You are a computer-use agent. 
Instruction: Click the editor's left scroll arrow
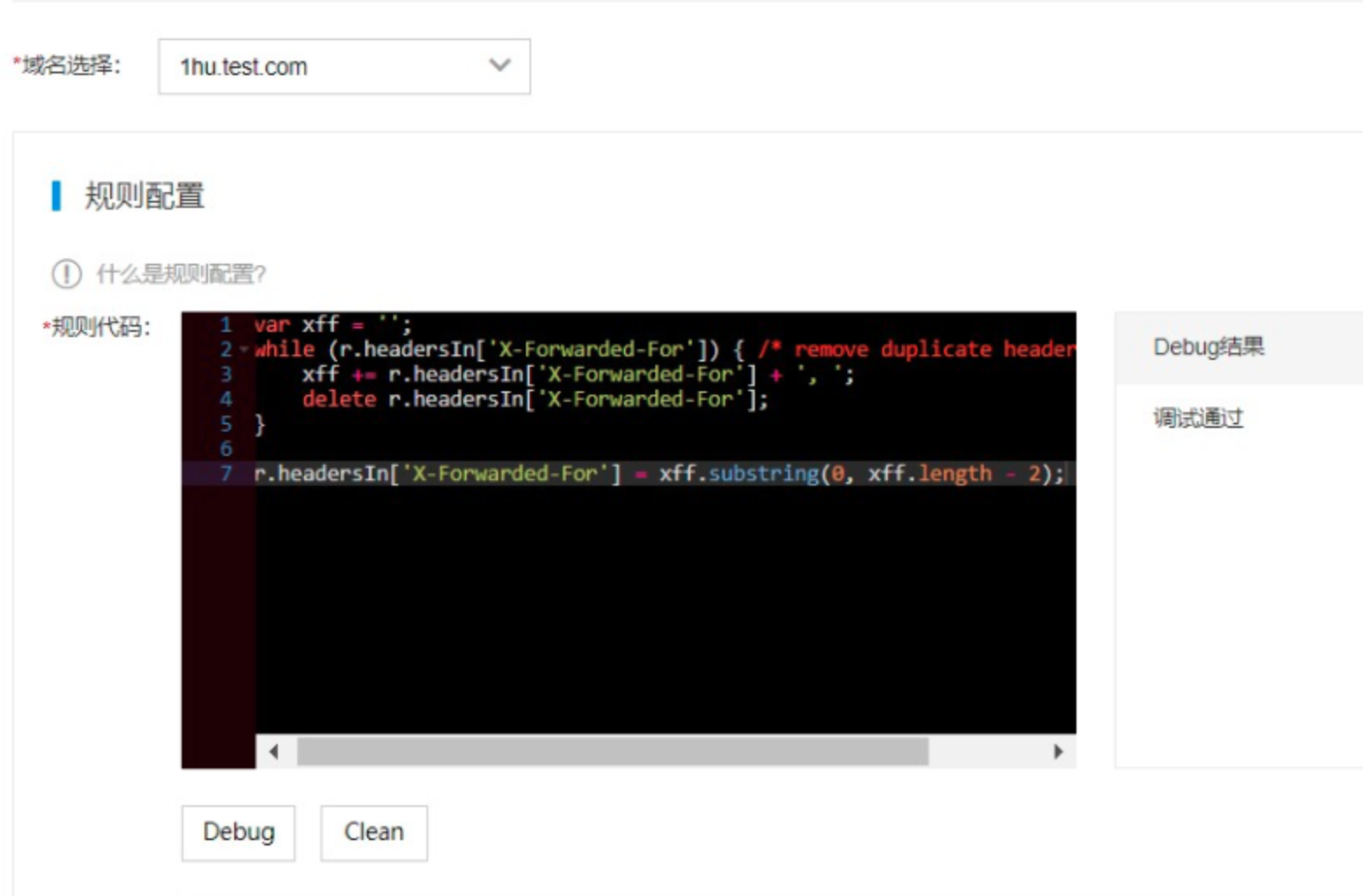274,752
